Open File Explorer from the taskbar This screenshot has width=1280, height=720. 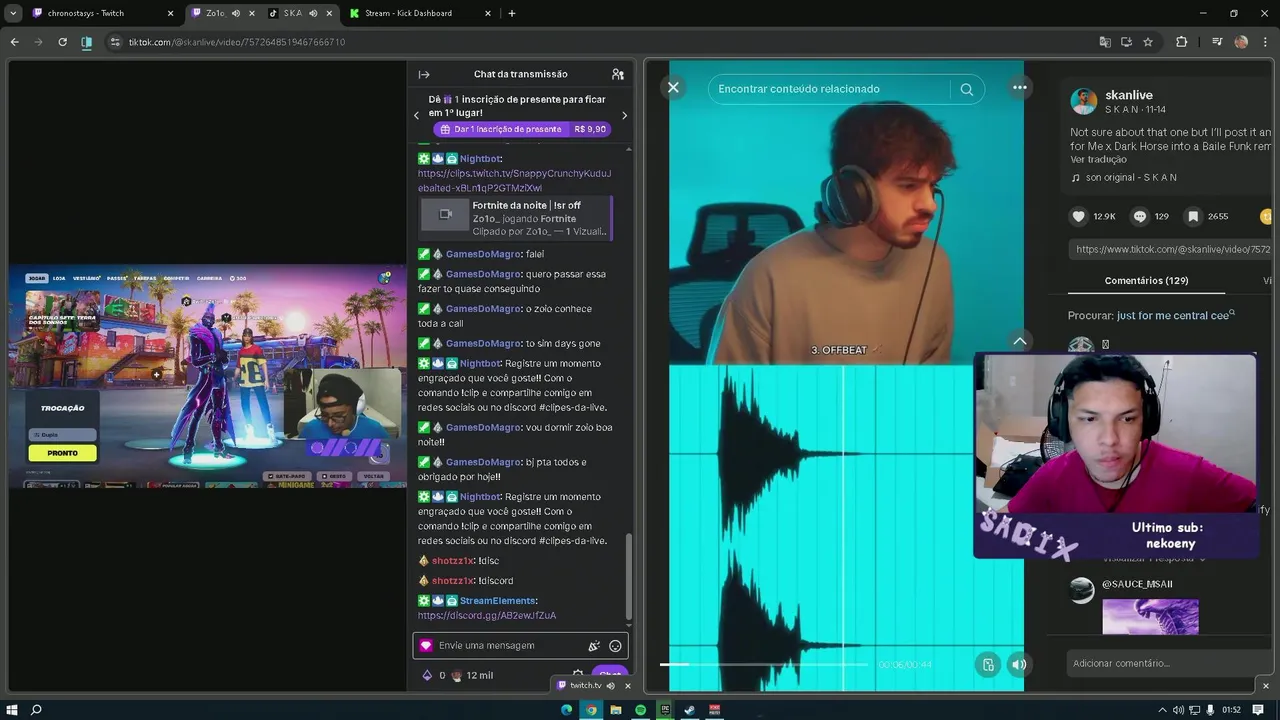[x=616, y=710]
